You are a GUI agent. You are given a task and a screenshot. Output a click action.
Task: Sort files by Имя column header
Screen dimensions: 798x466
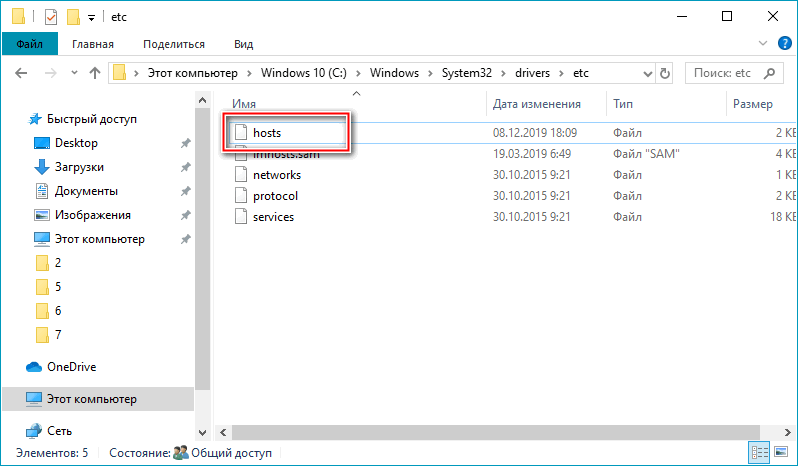tap(244, 104)
